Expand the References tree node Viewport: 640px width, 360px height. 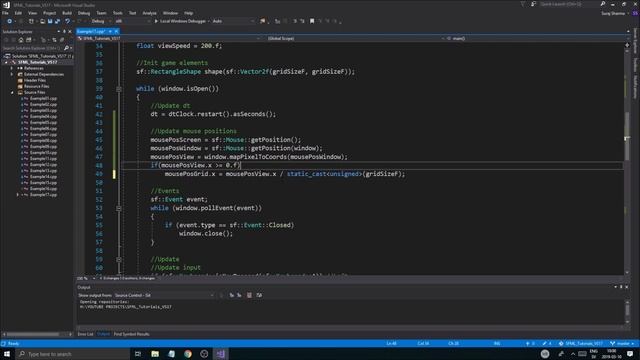coord(12,68)
